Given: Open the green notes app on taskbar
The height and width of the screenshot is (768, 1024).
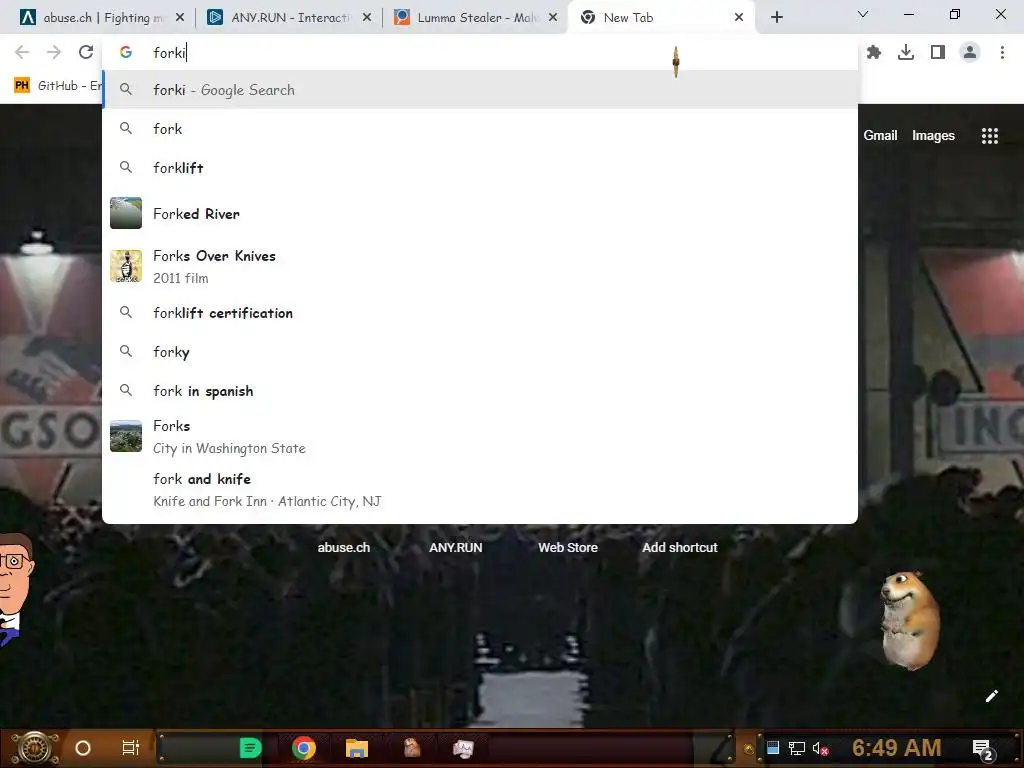Looking at the screenshot, I should [x=251, y=748].
